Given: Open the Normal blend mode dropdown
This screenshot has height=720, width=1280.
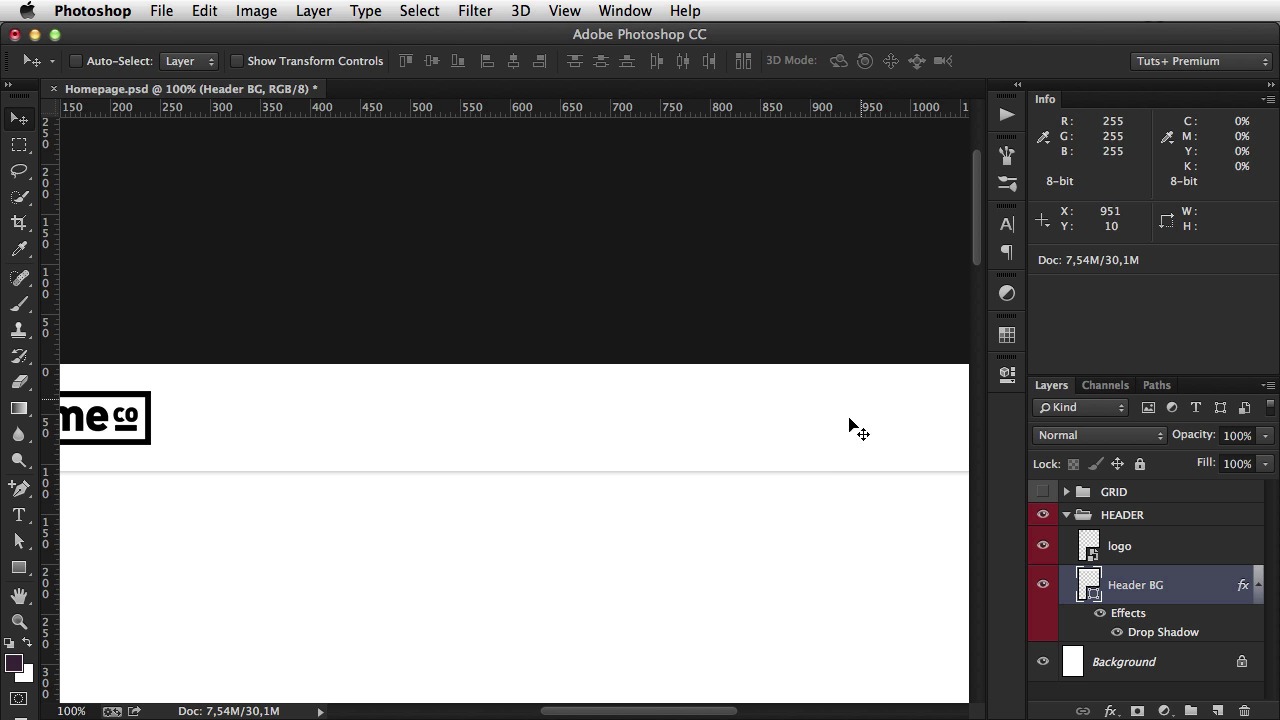Looking at the screenshot, I should coord(1100,435).
